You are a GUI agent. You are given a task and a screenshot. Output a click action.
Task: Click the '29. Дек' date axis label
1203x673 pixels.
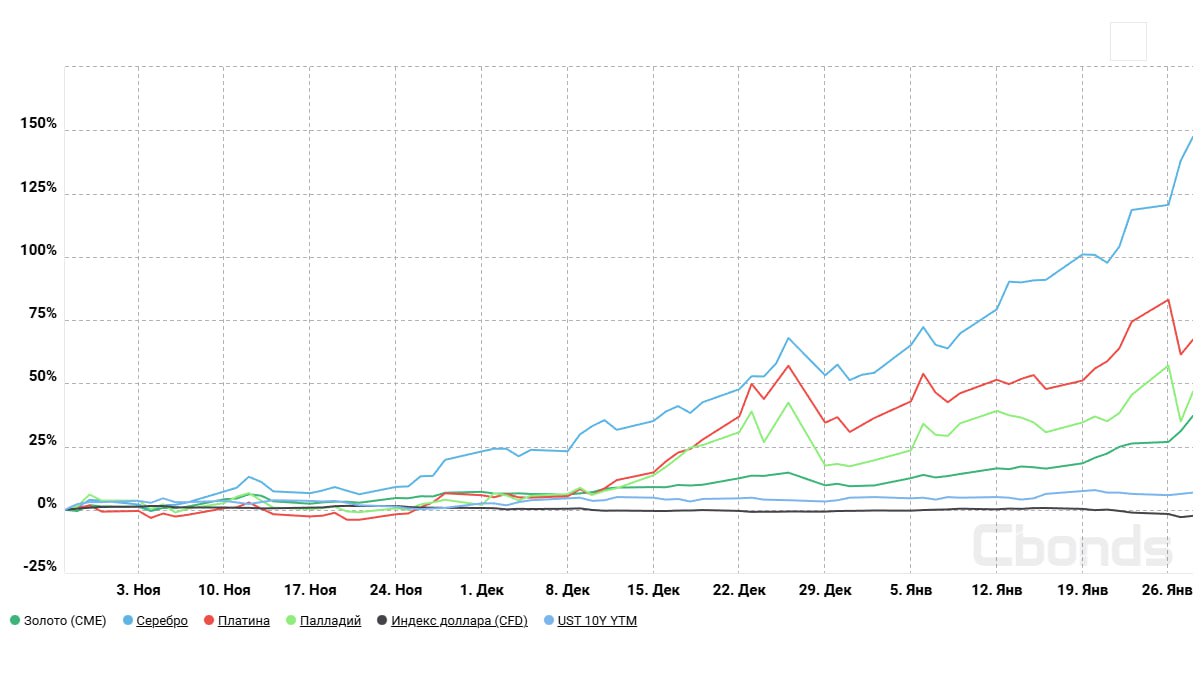click(x=825, y=591)
